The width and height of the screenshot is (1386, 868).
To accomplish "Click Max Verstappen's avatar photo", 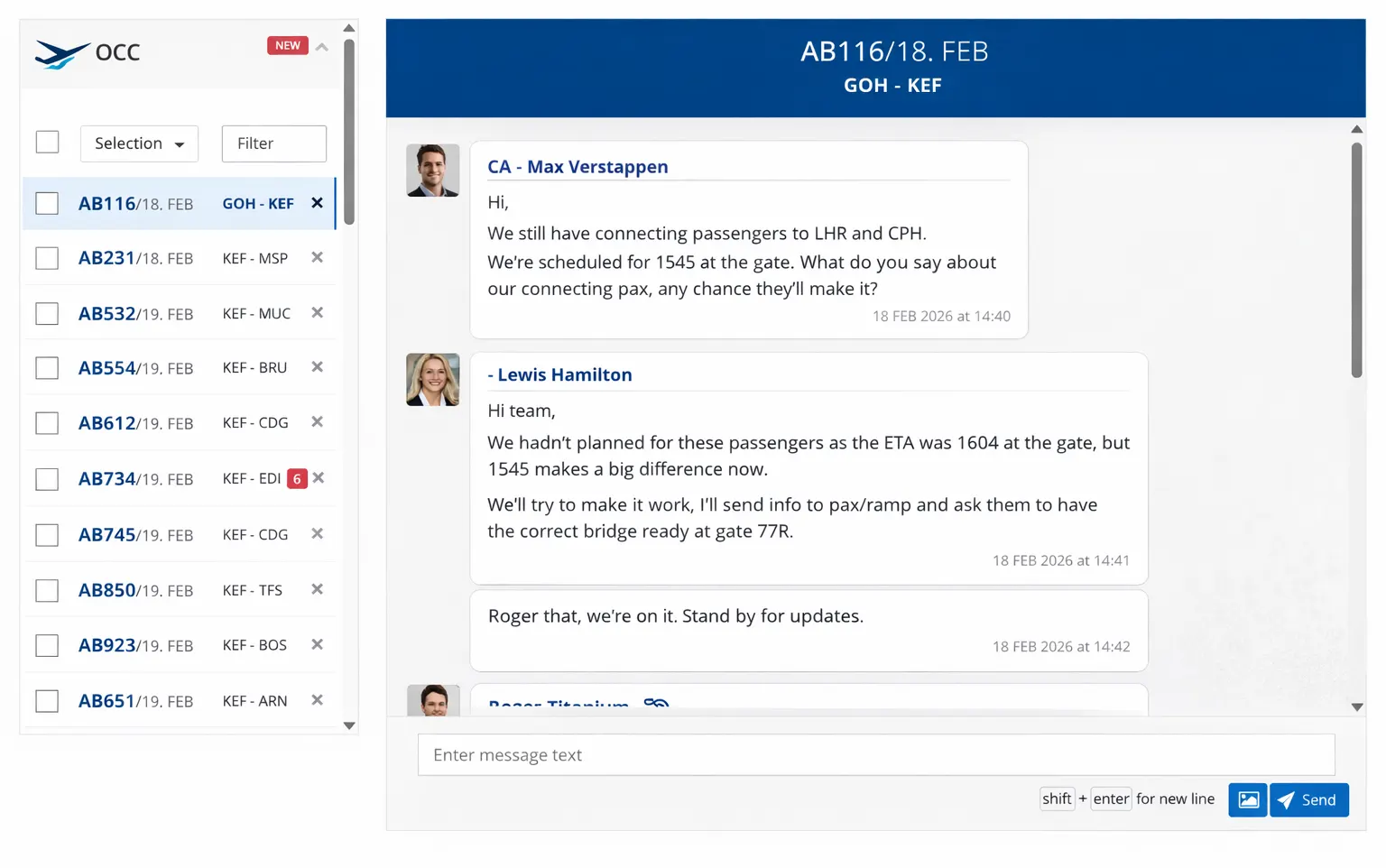I will (x=433, y=171).
